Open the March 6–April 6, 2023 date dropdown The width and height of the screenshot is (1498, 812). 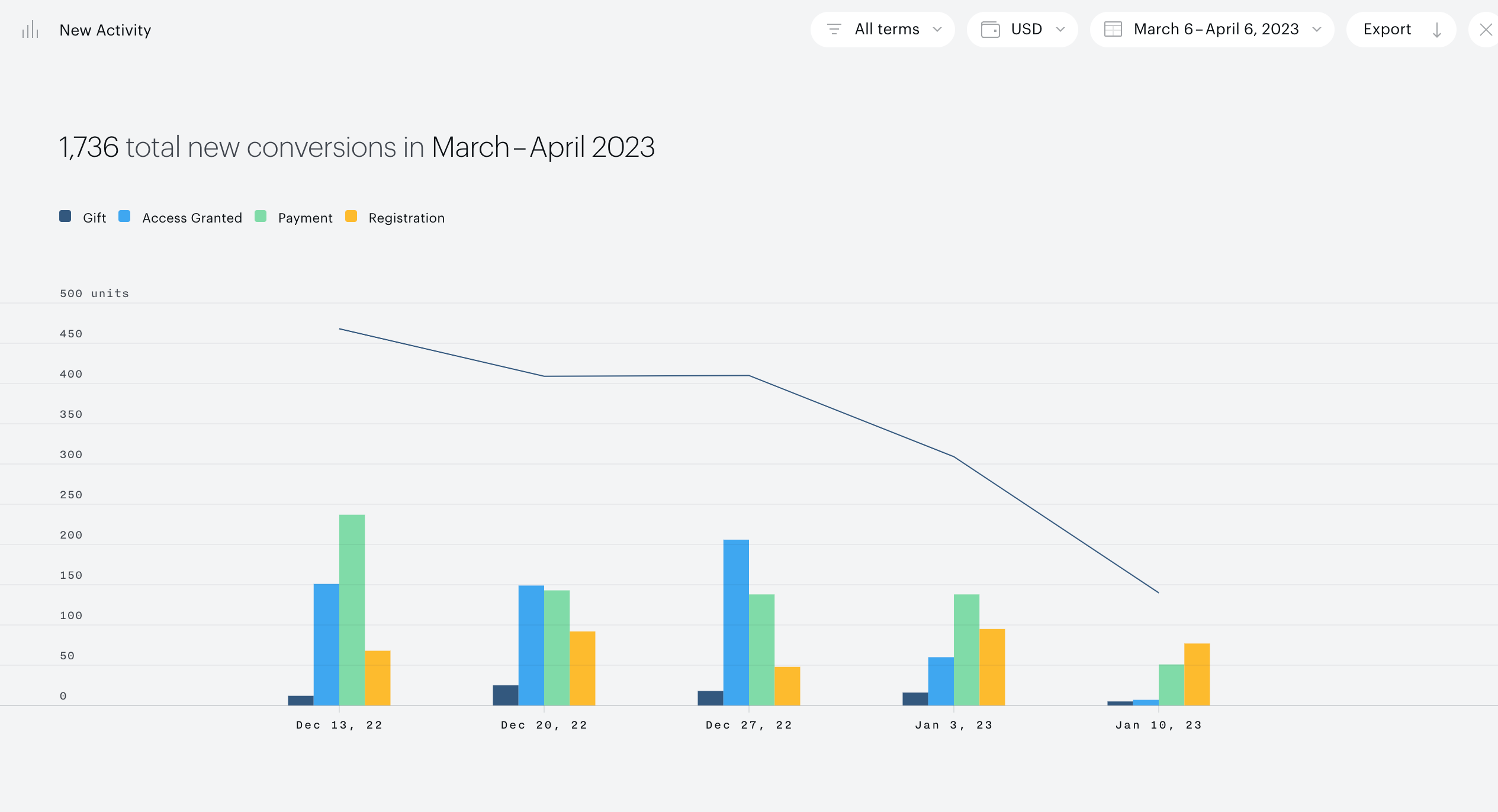click(x=1212, y=30)
